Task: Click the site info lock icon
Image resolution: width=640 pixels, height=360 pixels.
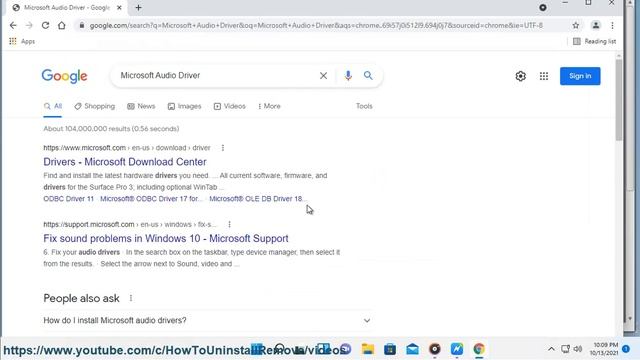Action: [x=82, y=25]
